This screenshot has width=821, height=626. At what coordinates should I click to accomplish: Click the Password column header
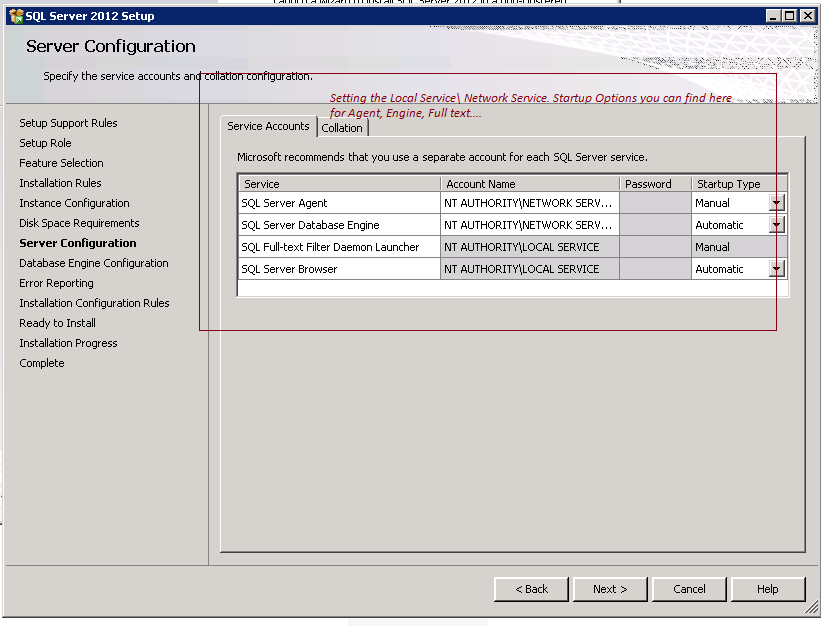click(656, 184)
